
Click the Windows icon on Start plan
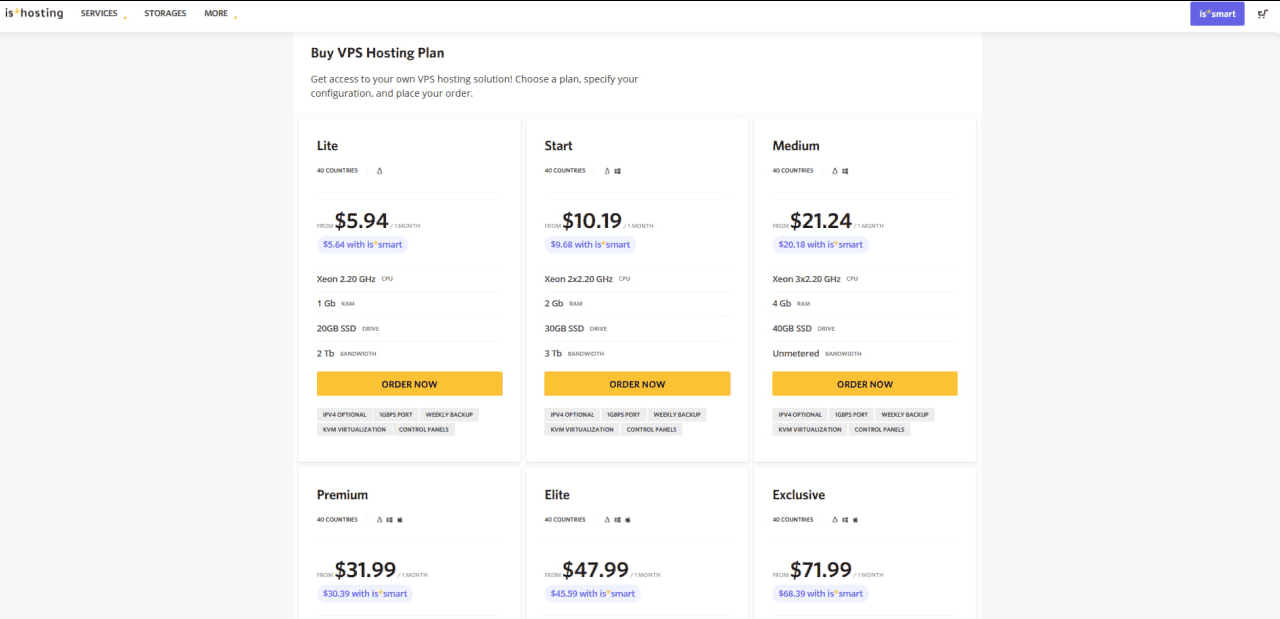[x=618, y=171]
